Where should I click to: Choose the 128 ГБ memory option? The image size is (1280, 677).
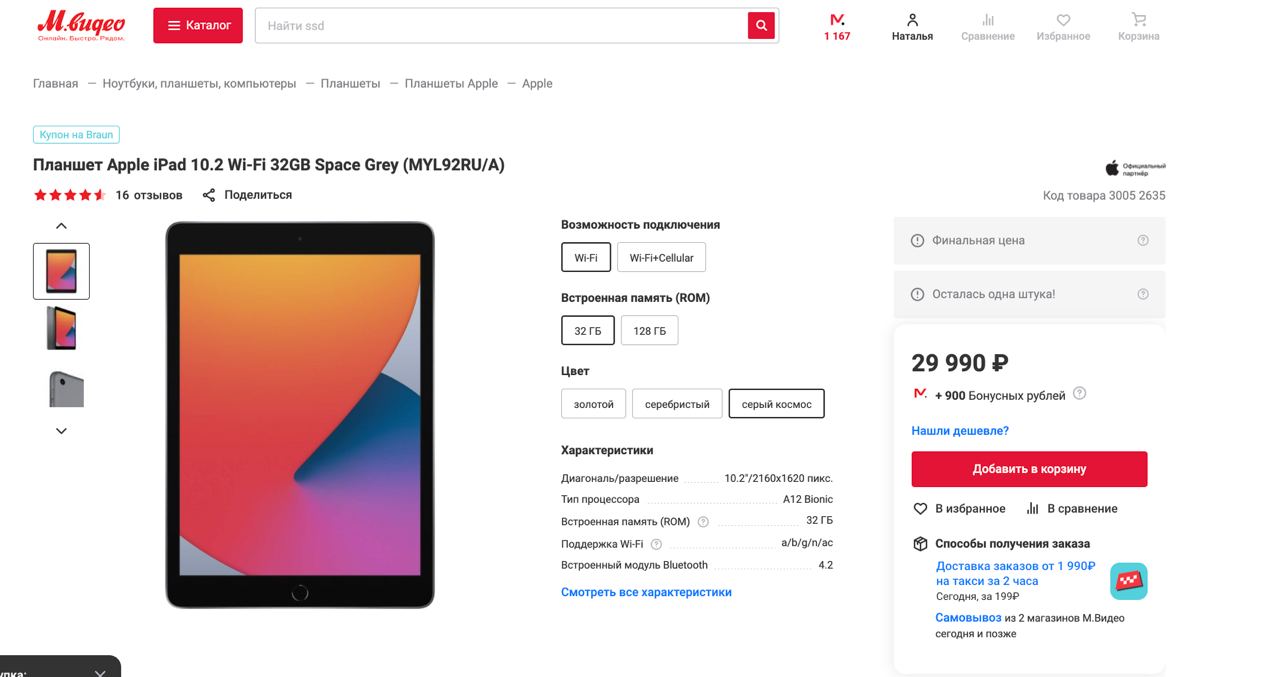649,331
